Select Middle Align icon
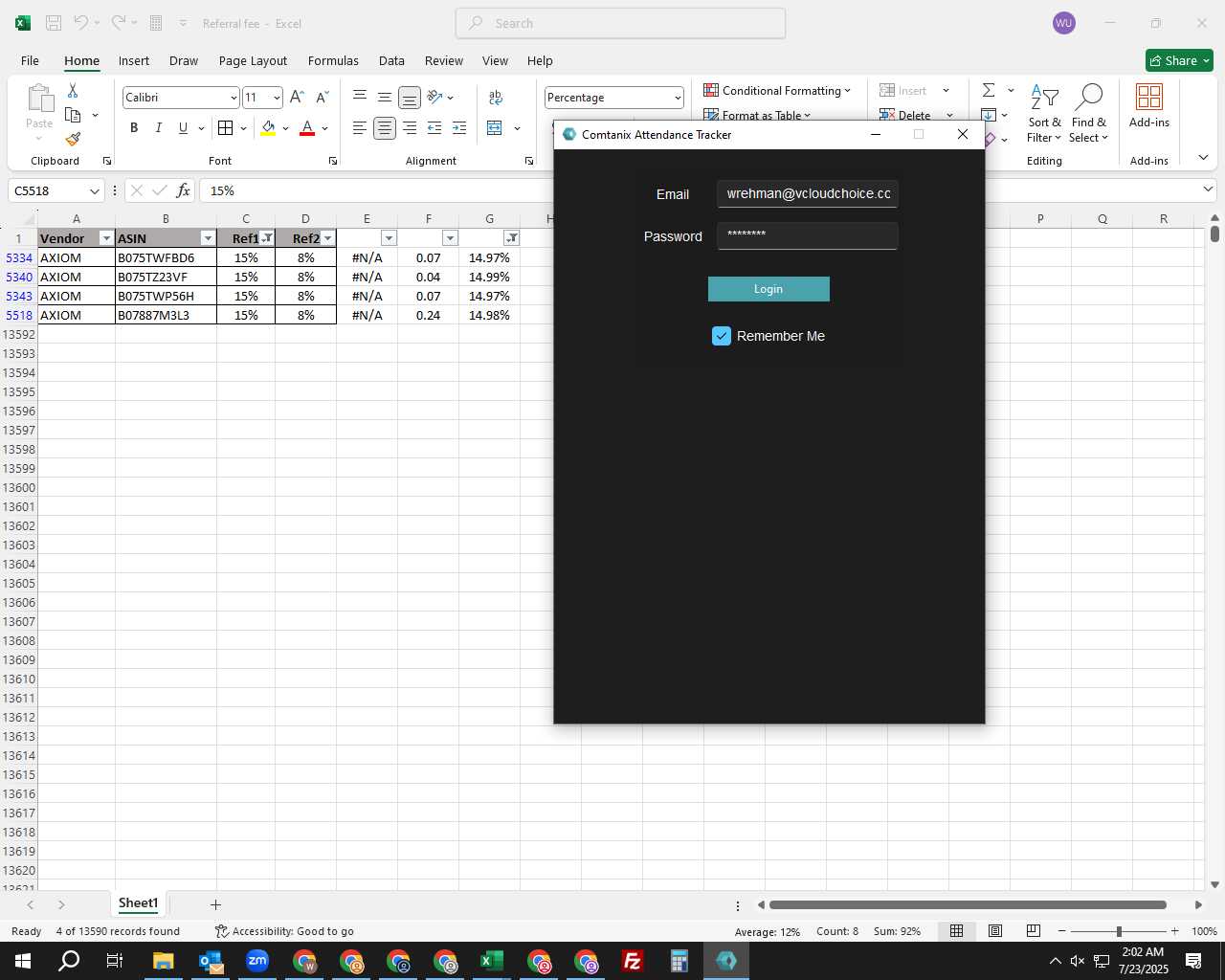Screen dimensions: 1225x980 (x=385, y=97)
